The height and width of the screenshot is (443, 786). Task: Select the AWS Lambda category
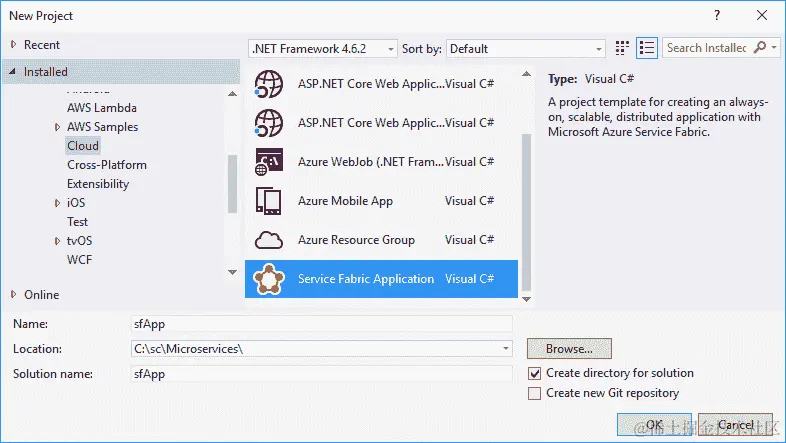coord(102,108)
